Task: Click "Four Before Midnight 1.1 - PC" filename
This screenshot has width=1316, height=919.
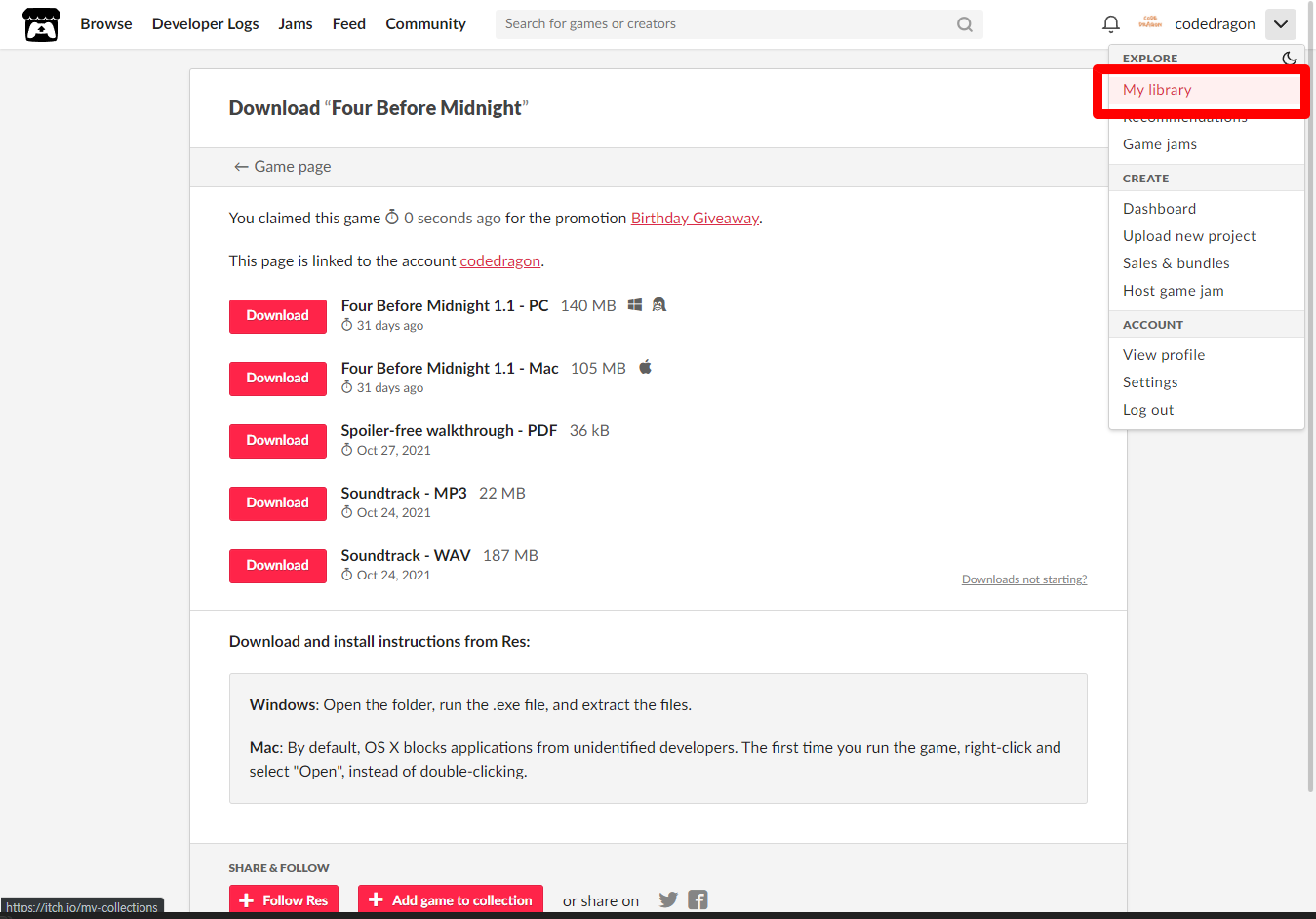Action: [445, 306]
